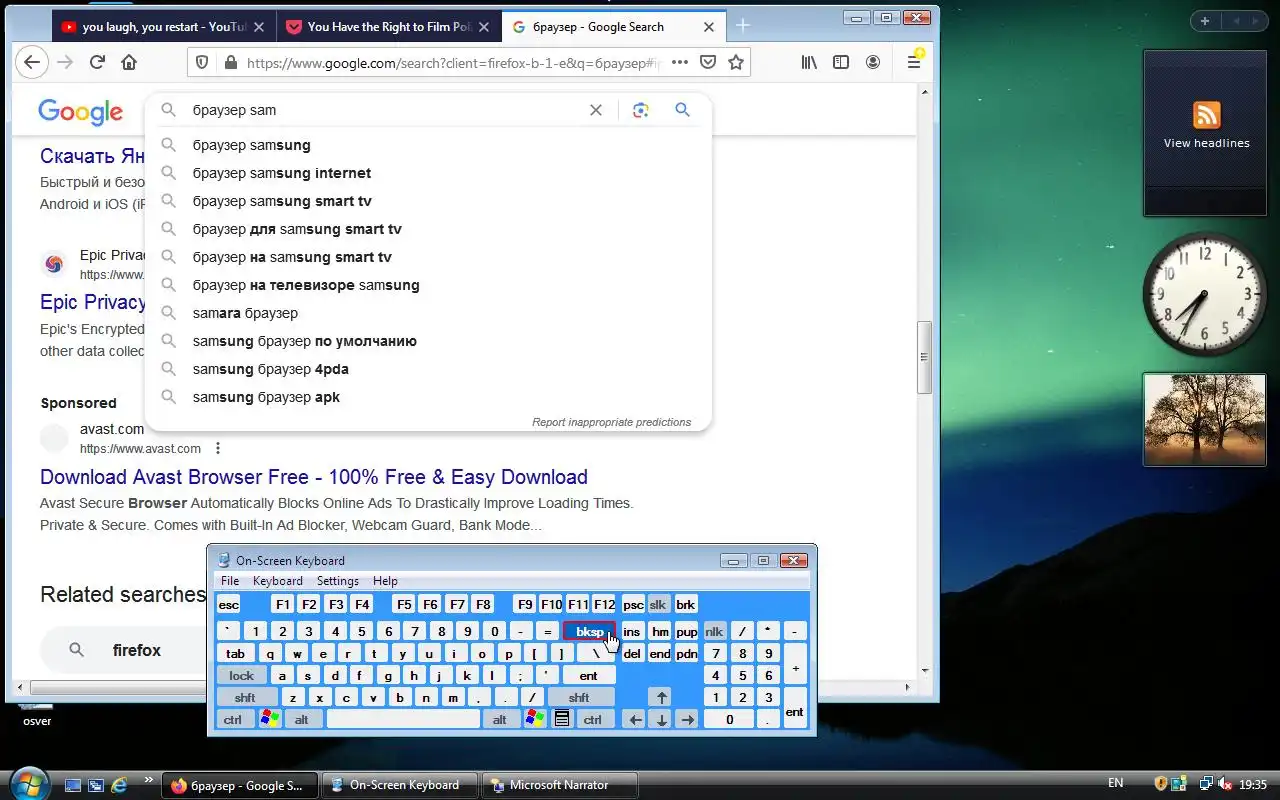1280x800 pixels.
Task: Open the Firefox home page icon
Action: point(129,62)
